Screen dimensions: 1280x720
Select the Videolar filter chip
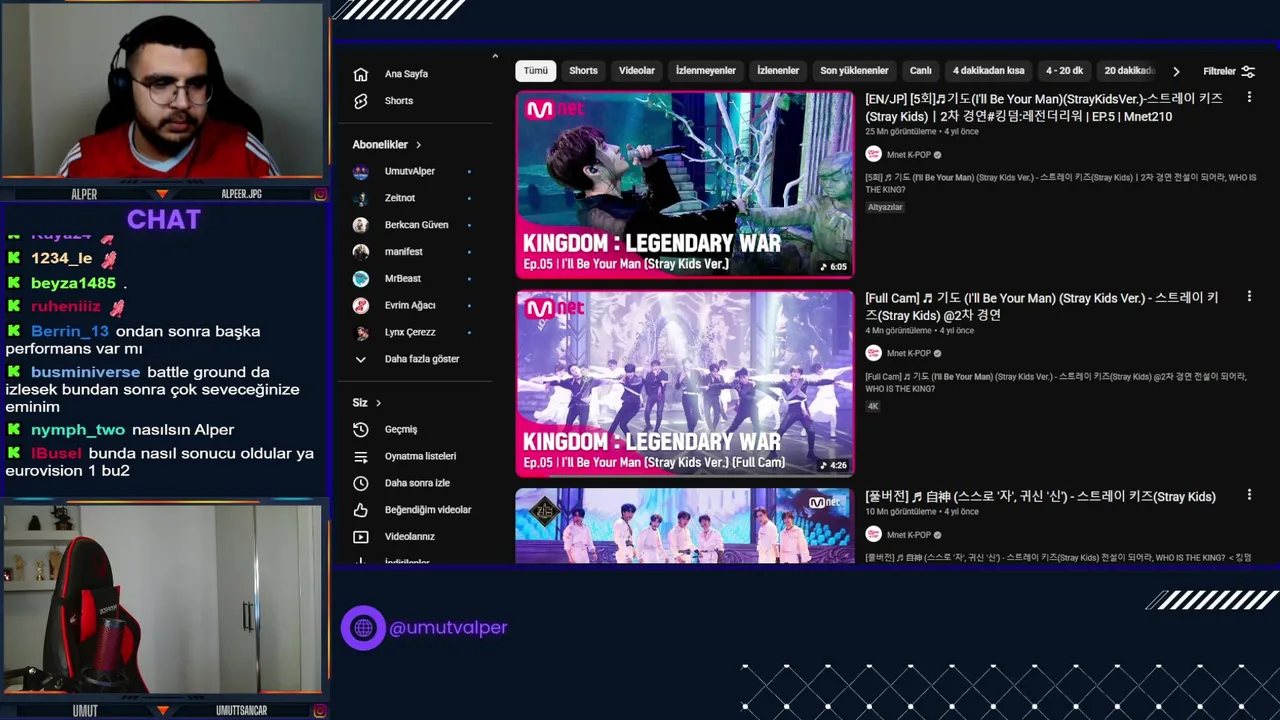tap(637, 71)
